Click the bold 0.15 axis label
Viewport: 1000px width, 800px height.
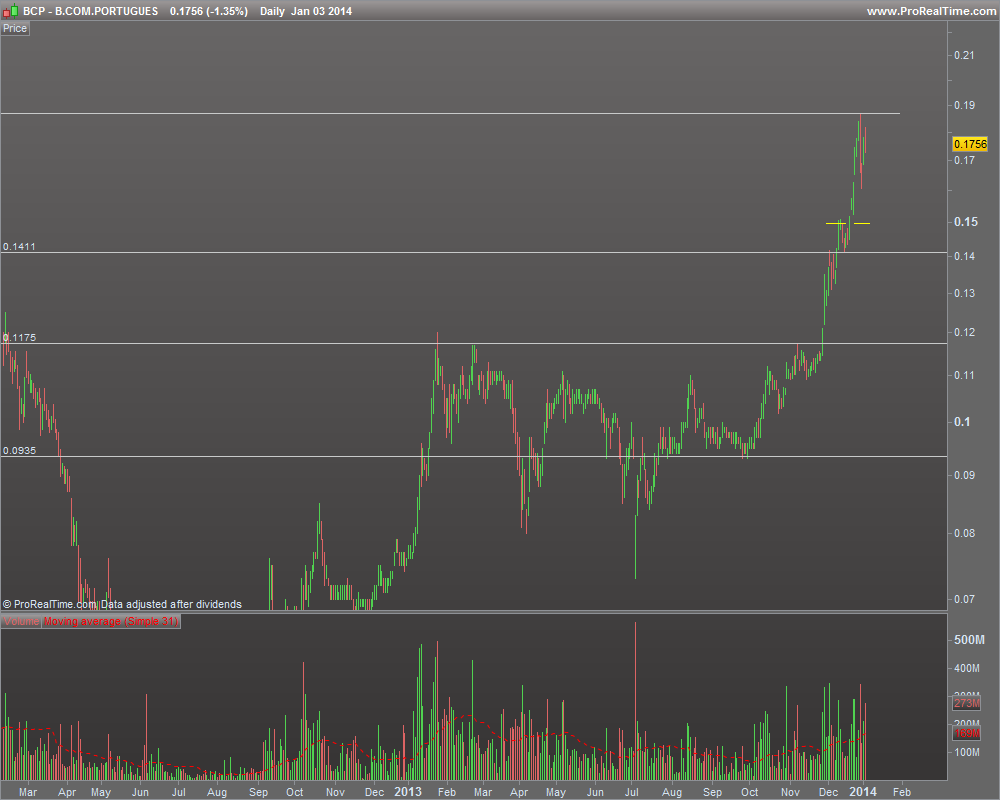[966, 222]
